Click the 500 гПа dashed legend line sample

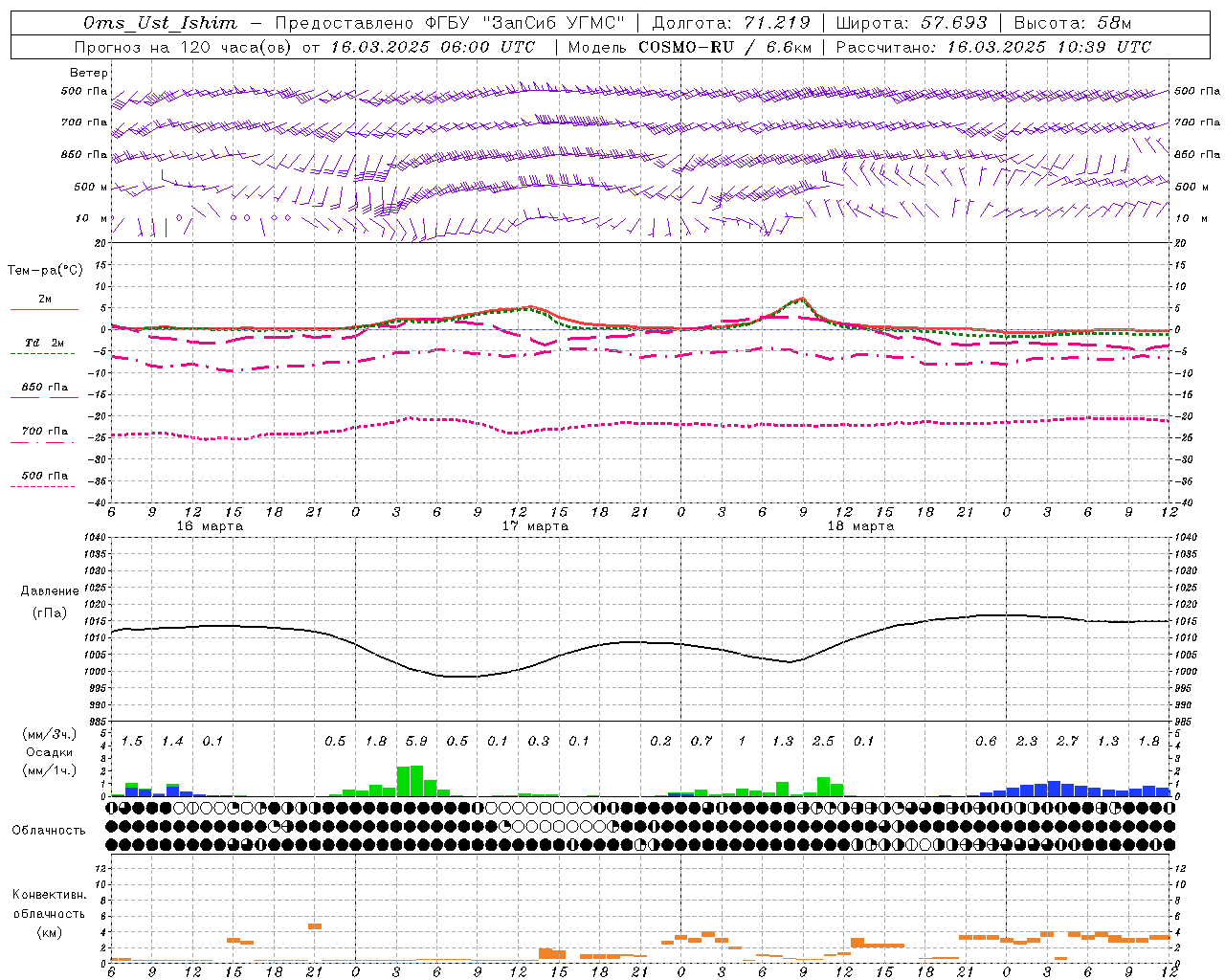[42, 487]
